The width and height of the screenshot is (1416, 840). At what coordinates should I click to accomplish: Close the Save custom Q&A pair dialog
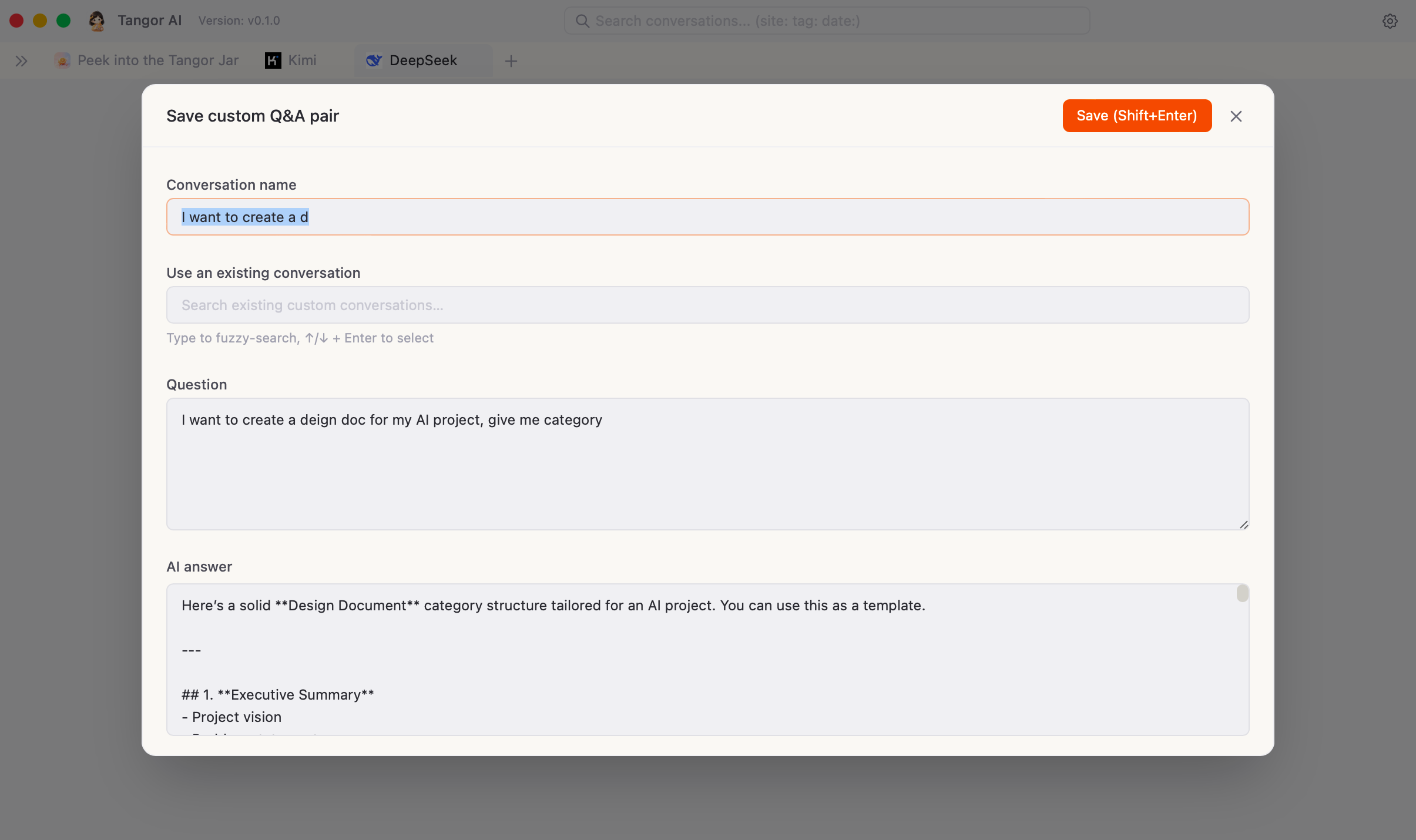point(1236,116)
